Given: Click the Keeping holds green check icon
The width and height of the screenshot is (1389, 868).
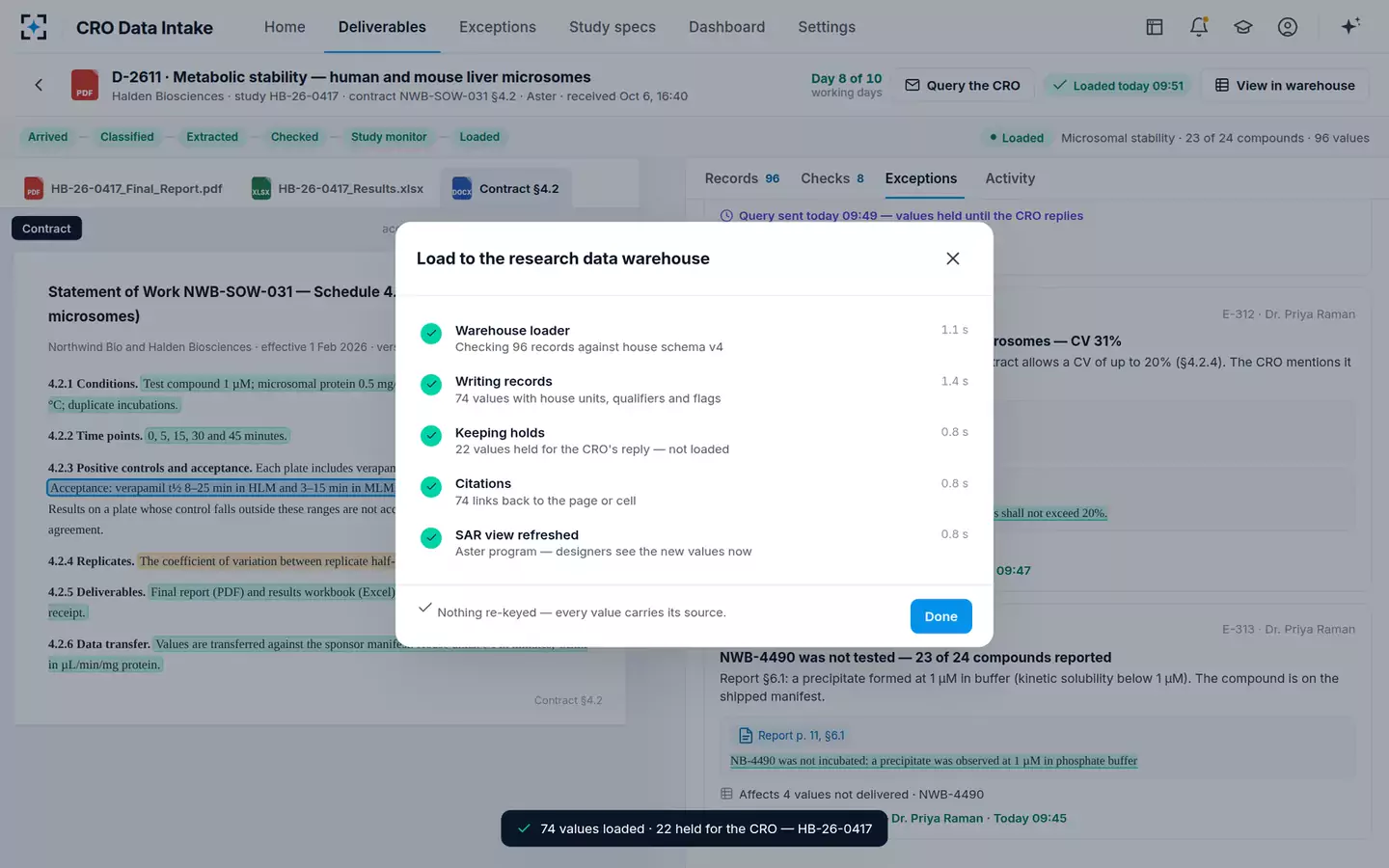Looking at the screenshot, I should coord(431,436).
